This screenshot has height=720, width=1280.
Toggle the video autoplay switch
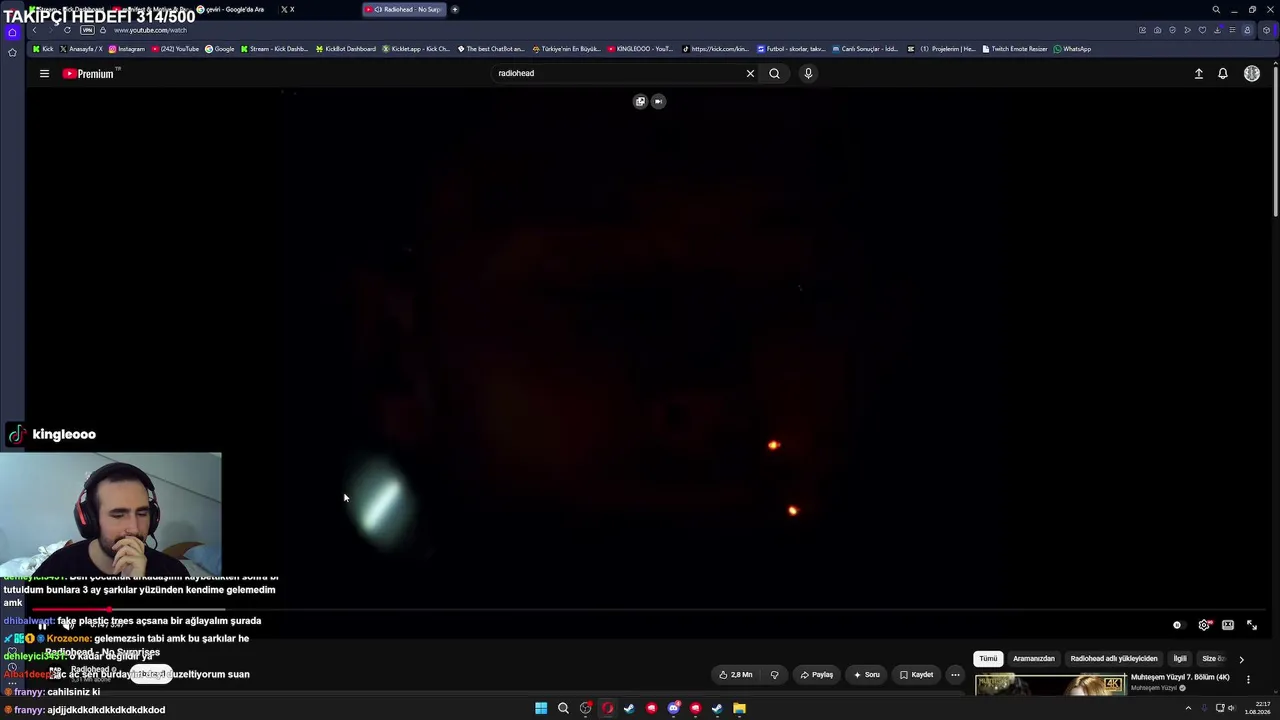[1177, 625]
